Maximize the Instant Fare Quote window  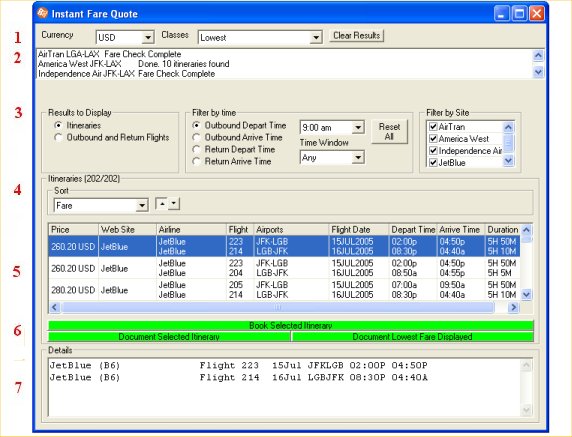tap(519, 14)
